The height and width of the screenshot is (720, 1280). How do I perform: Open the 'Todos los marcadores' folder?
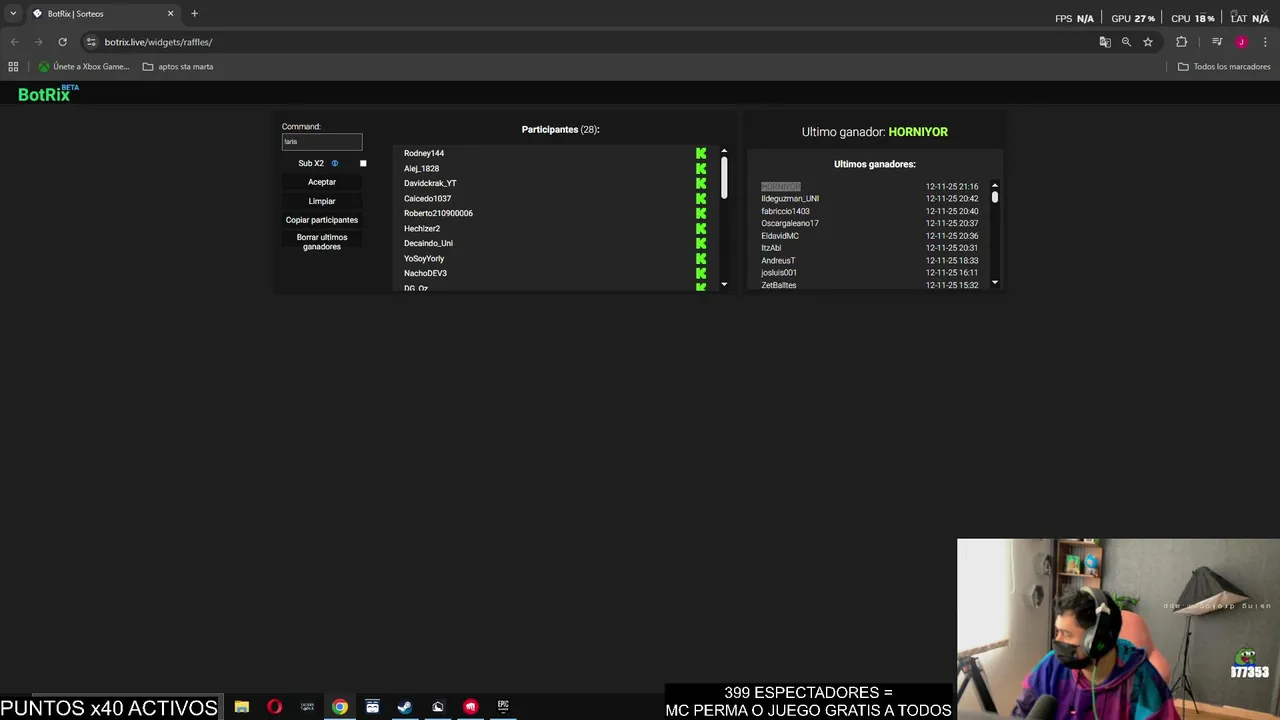1224,67
